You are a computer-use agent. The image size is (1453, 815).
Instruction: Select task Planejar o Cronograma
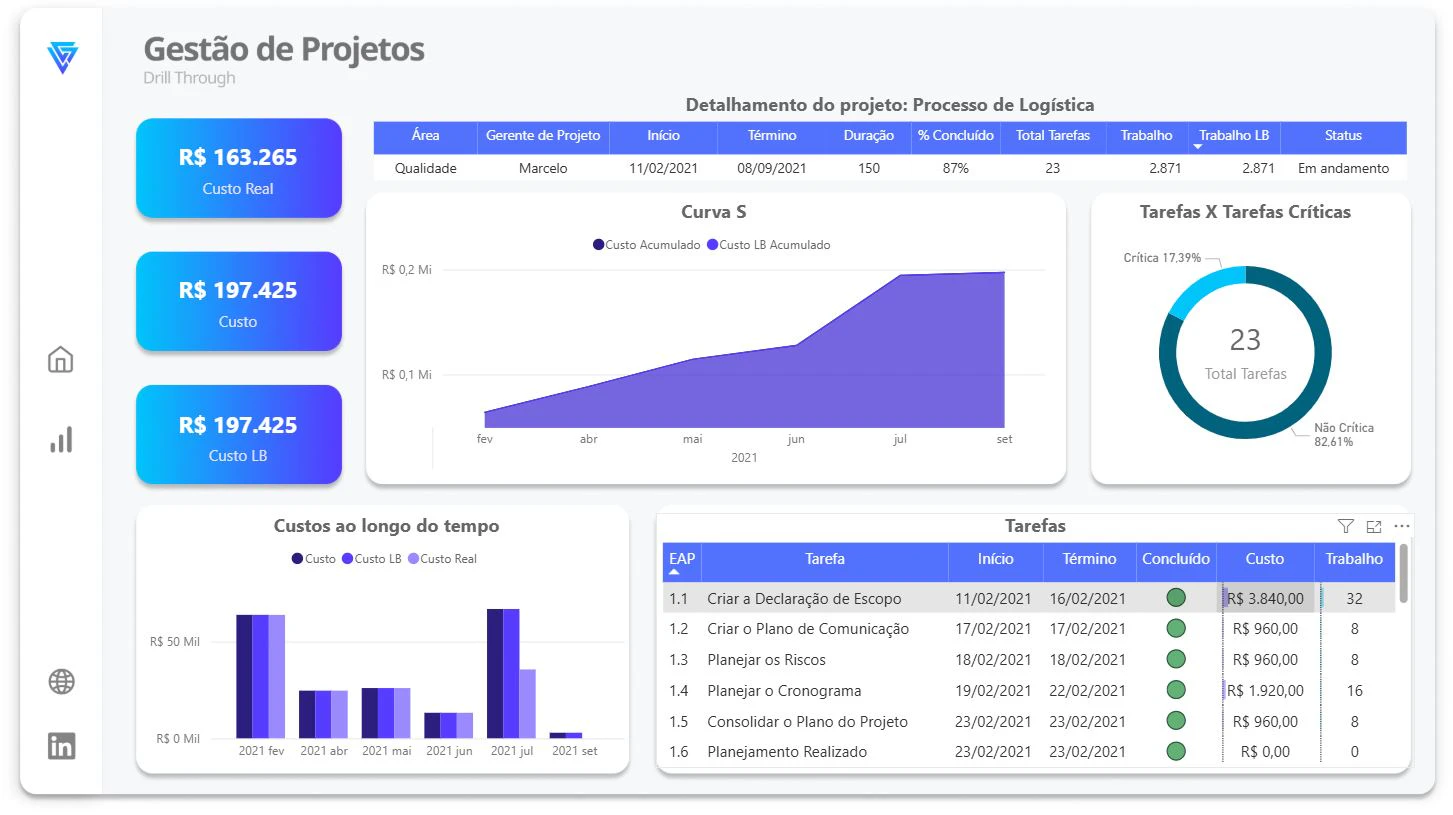tap(784, 690)
